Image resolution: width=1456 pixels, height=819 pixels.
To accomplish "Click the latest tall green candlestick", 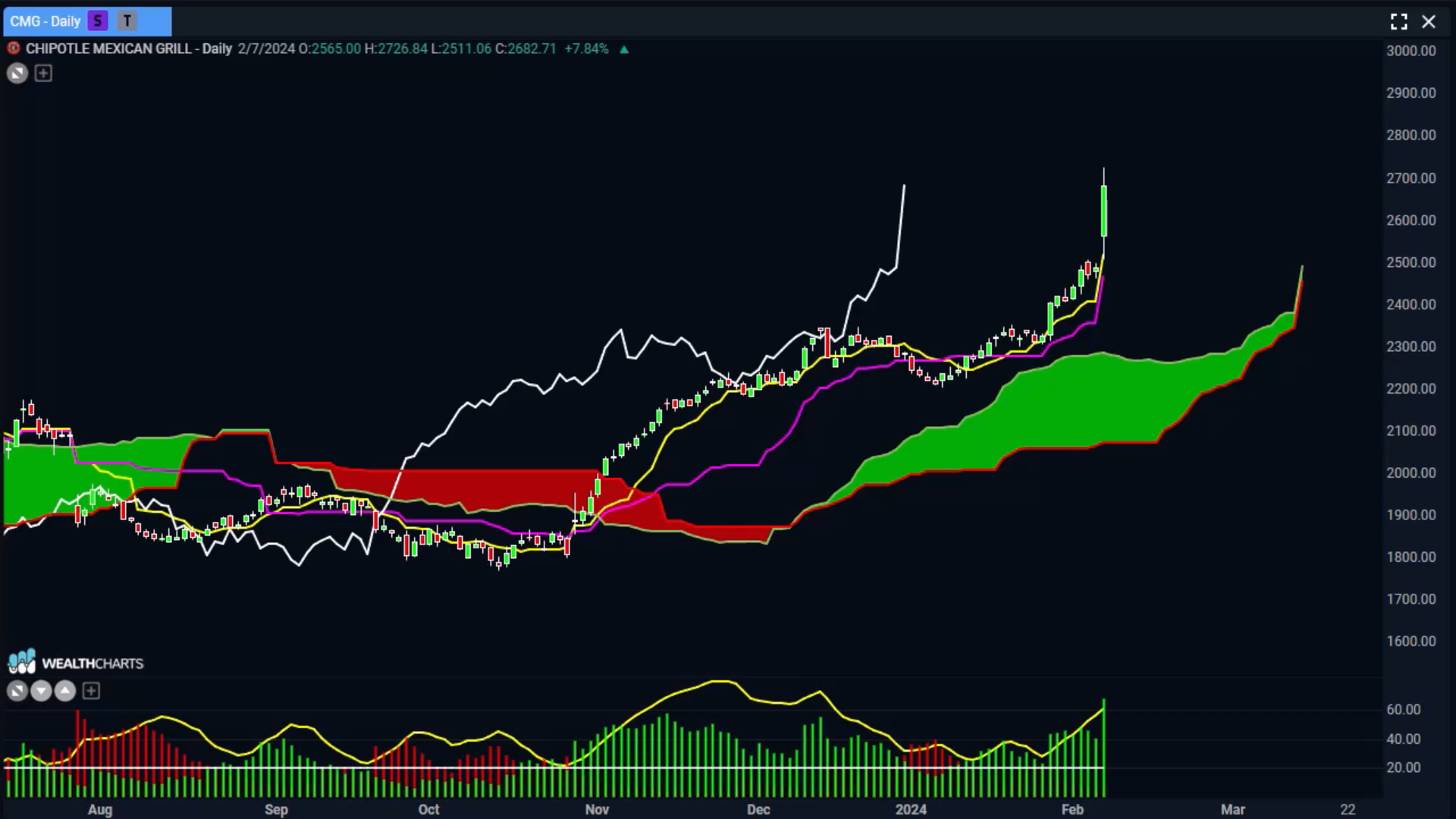I will point(1104,211).
